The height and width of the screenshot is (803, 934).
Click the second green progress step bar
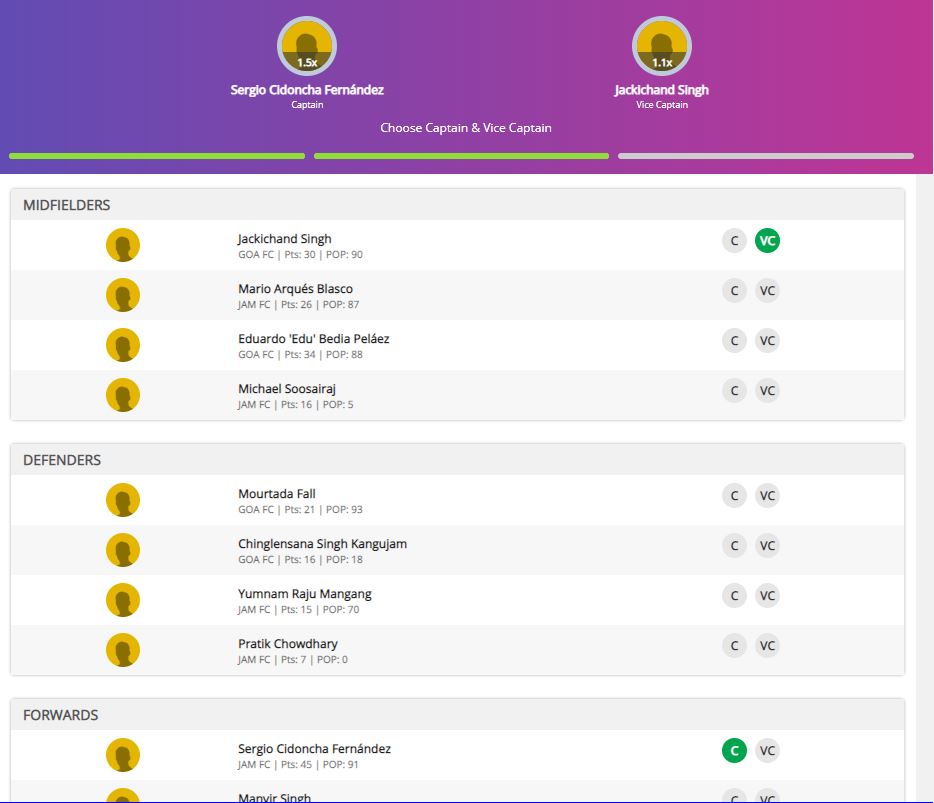pos(462,156)
